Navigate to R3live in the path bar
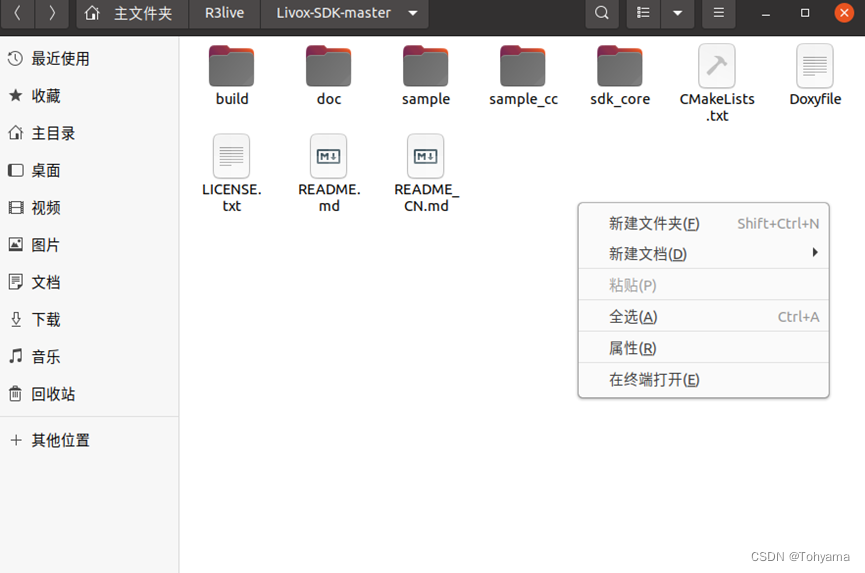865x573 pixels. [225, 13]
